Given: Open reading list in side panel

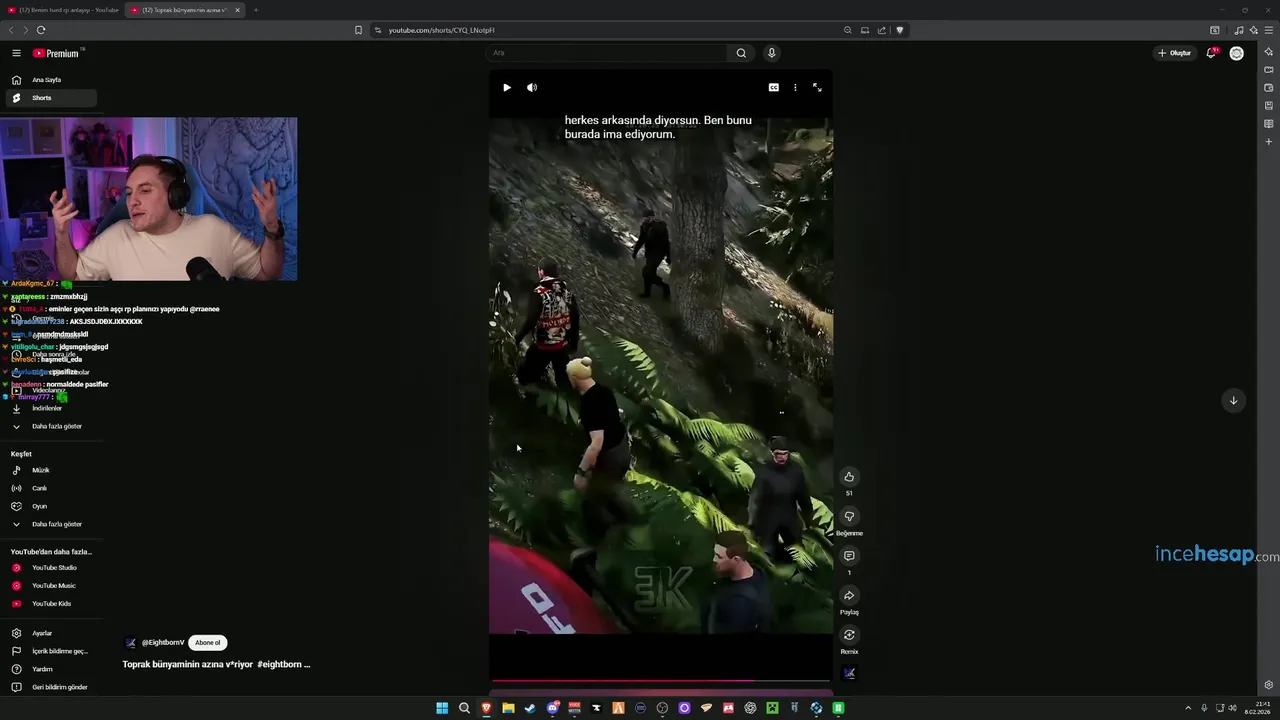Looking at the screenshot, I should [1269, 124].
